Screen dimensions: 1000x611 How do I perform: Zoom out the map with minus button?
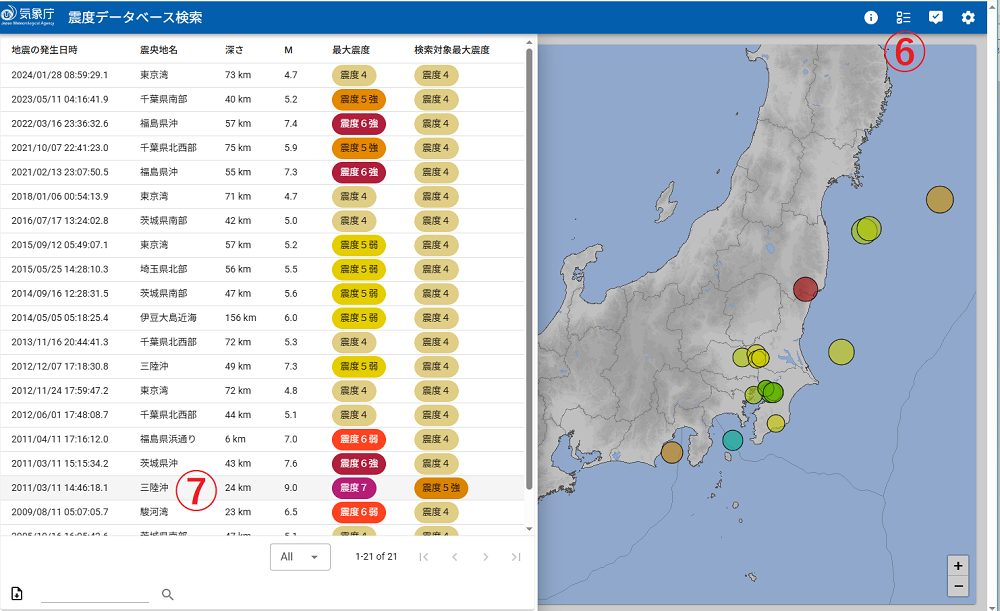[958, 586]
